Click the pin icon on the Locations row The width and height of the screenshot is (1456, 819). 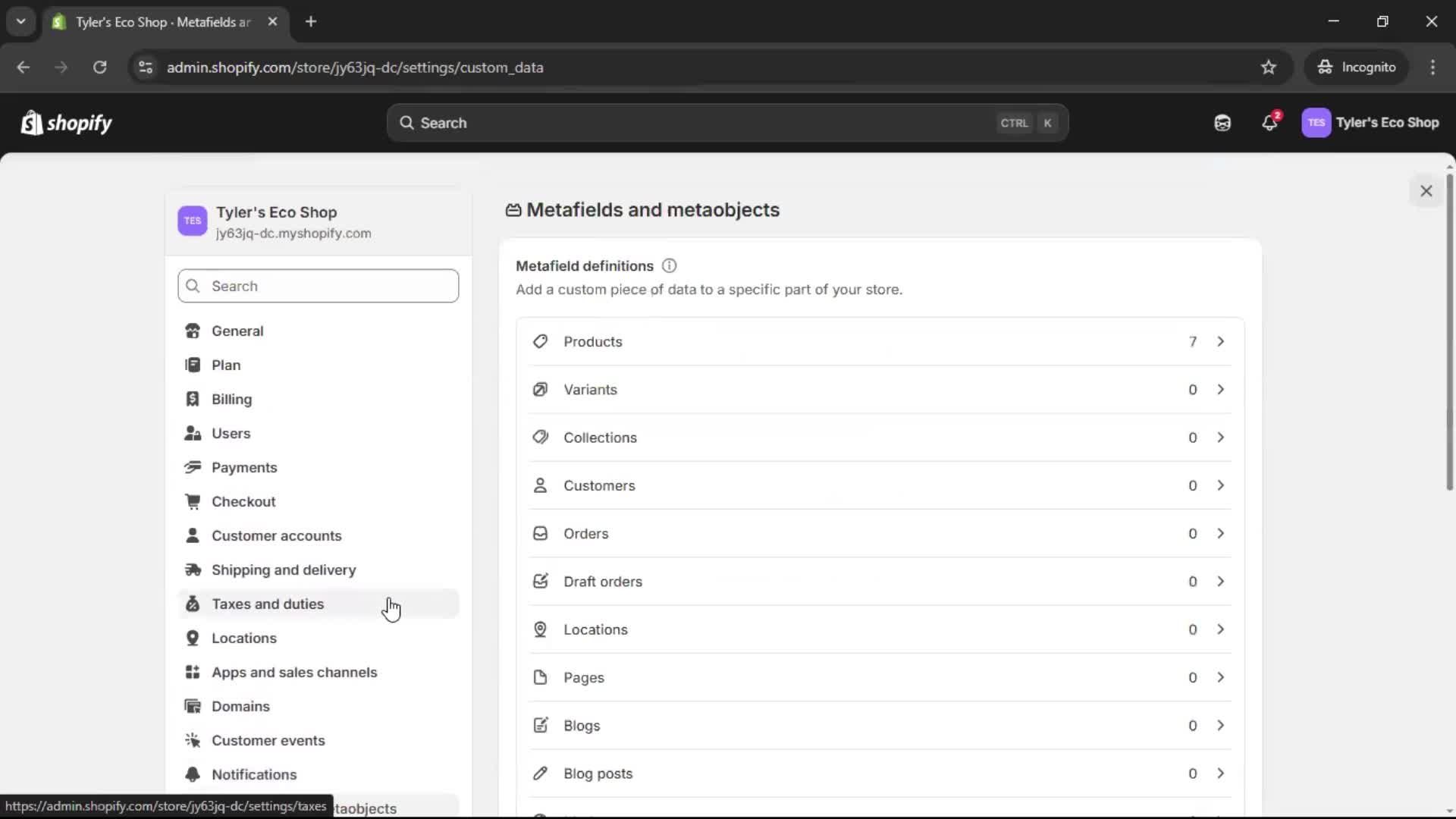(x=540, y=629)
